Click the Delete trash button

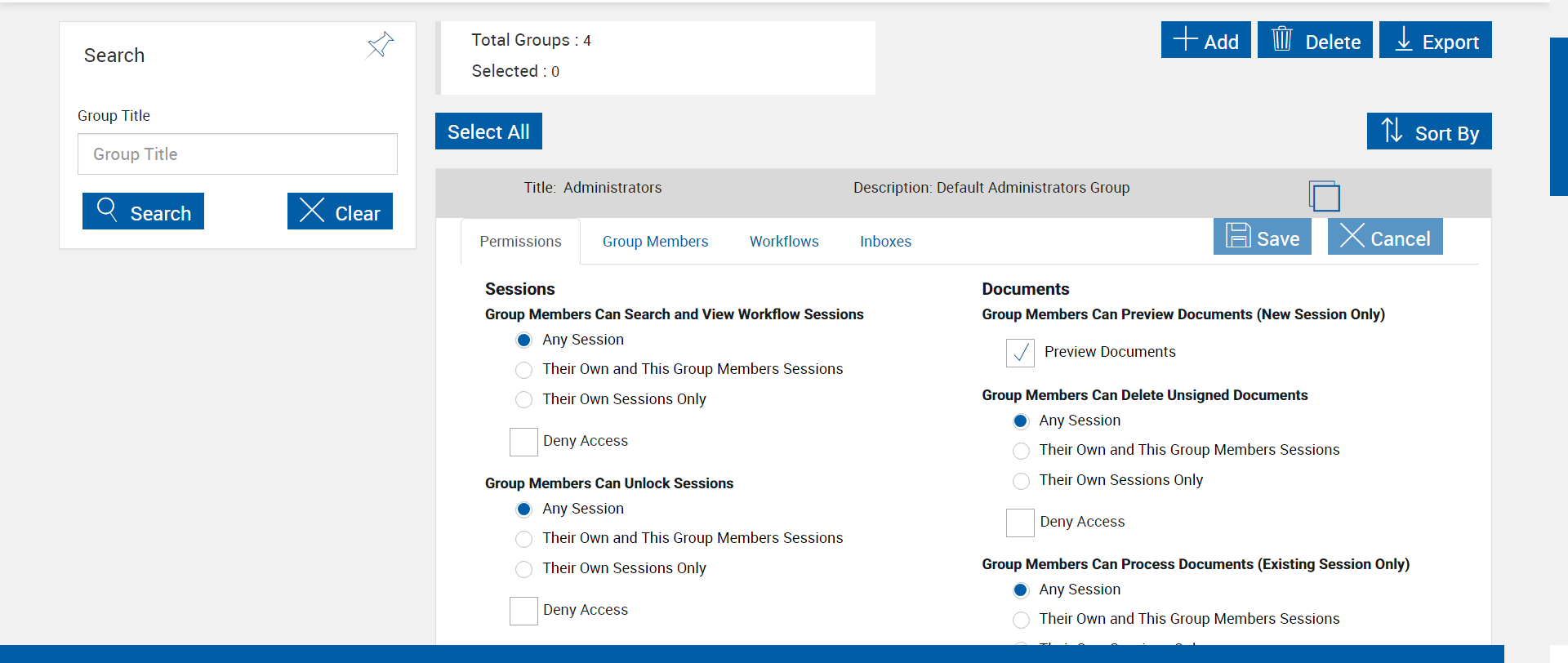tap(1315, 40)
